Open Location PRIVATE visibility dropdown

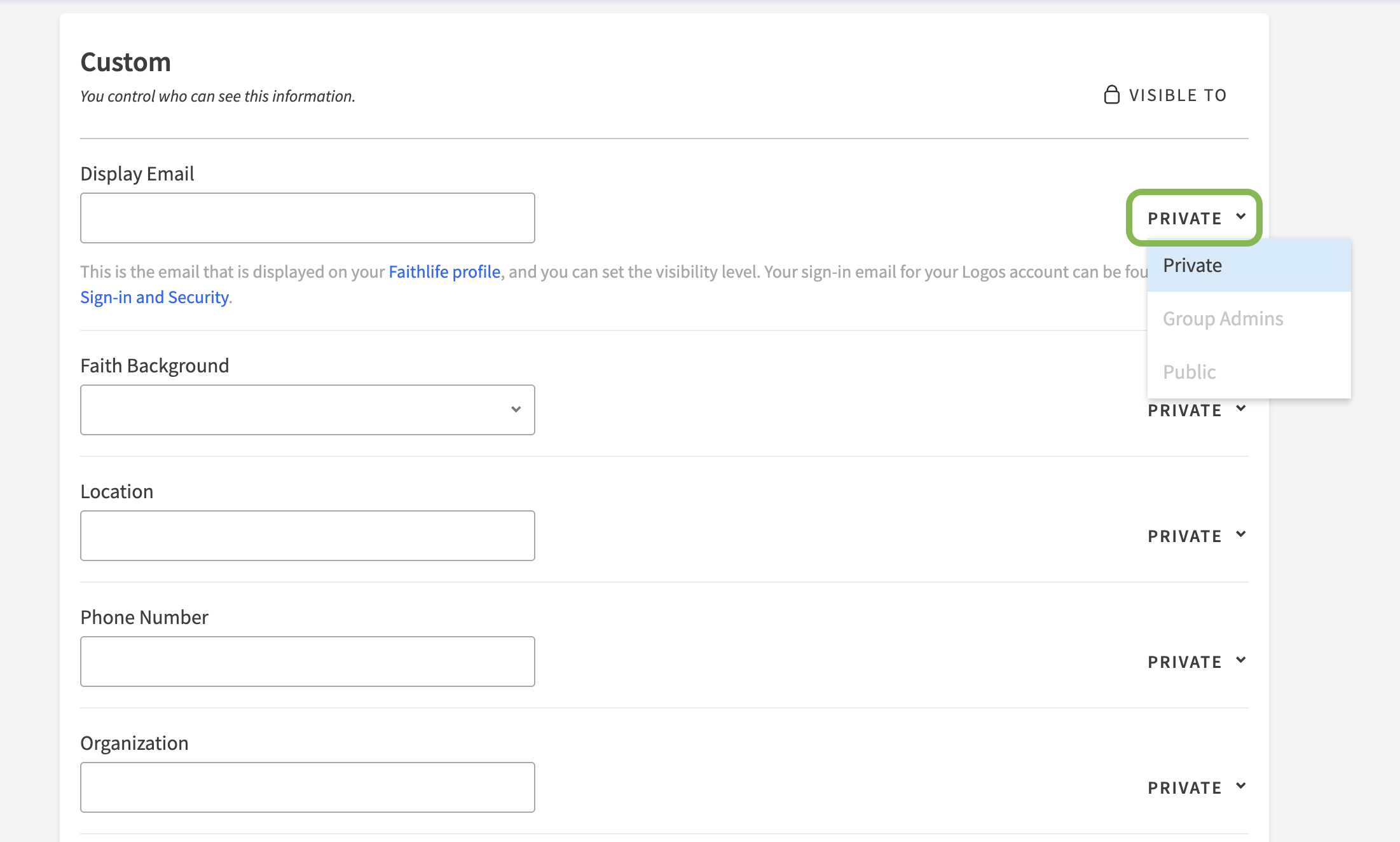pos(1196,536)
